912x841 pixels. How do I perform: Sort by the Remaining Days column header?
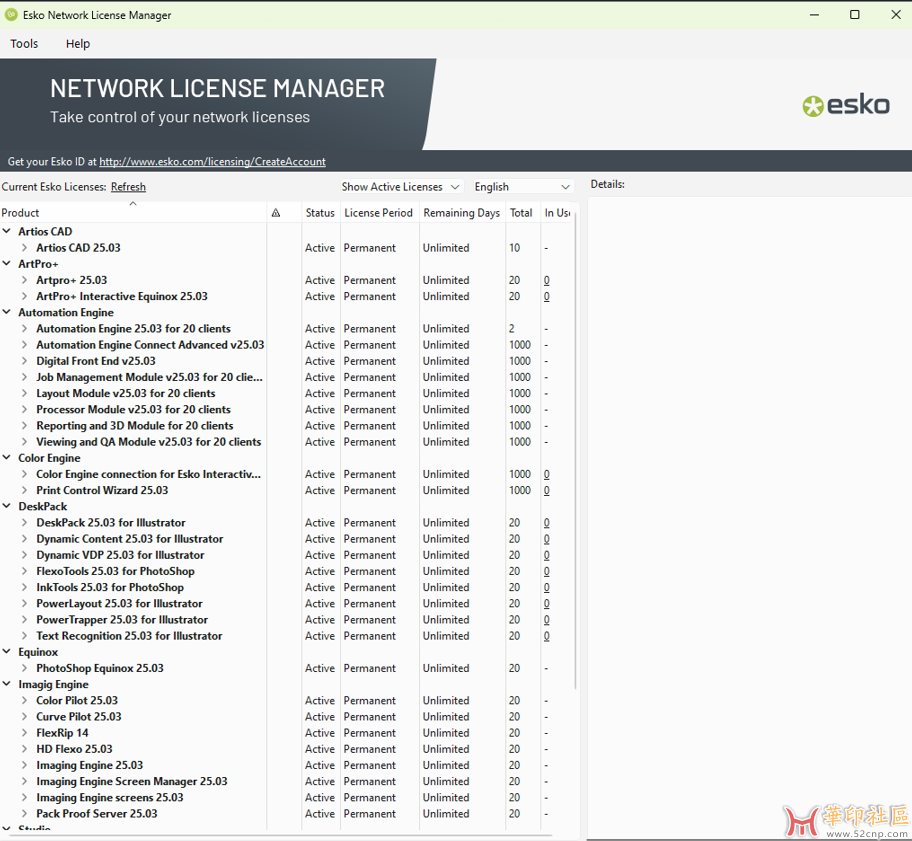coord(461,213)
